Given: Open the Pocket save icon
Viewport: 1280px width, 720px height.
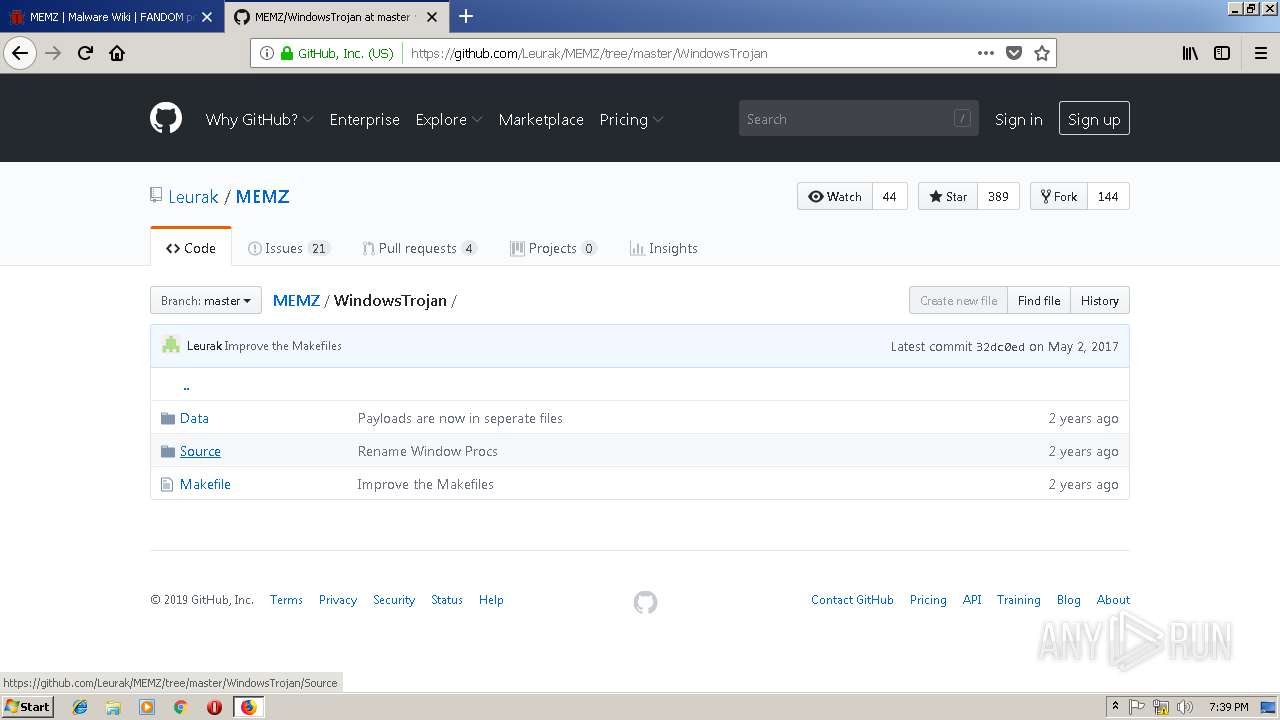Looking at the screenshot, I should point(1014,53).
